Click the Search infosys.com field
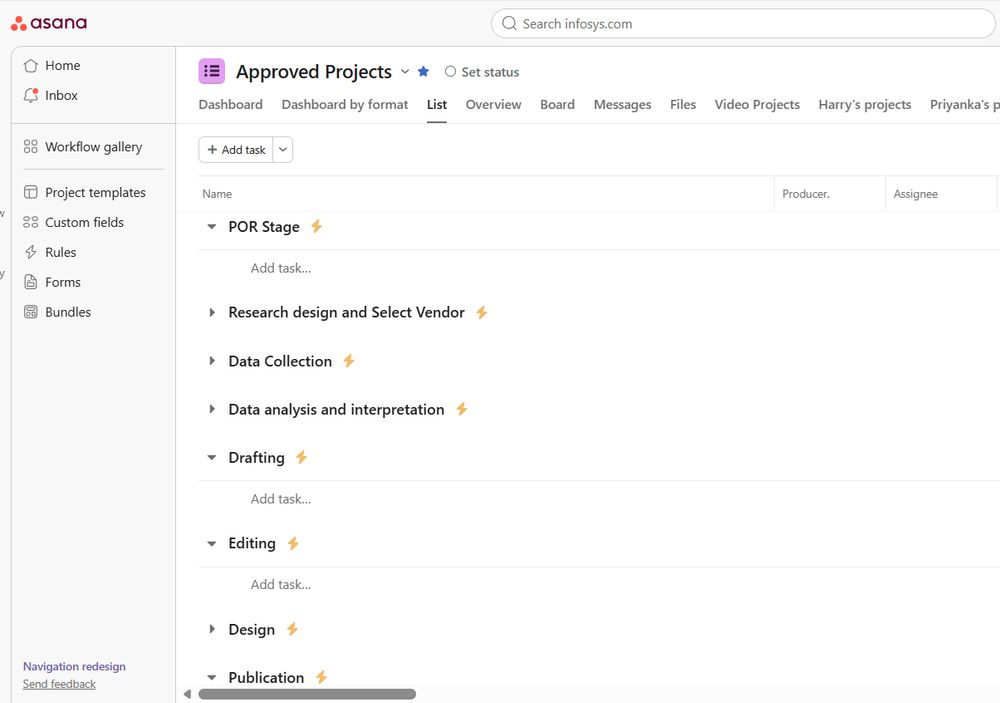The image size is (1000, 703). point(743,24)
